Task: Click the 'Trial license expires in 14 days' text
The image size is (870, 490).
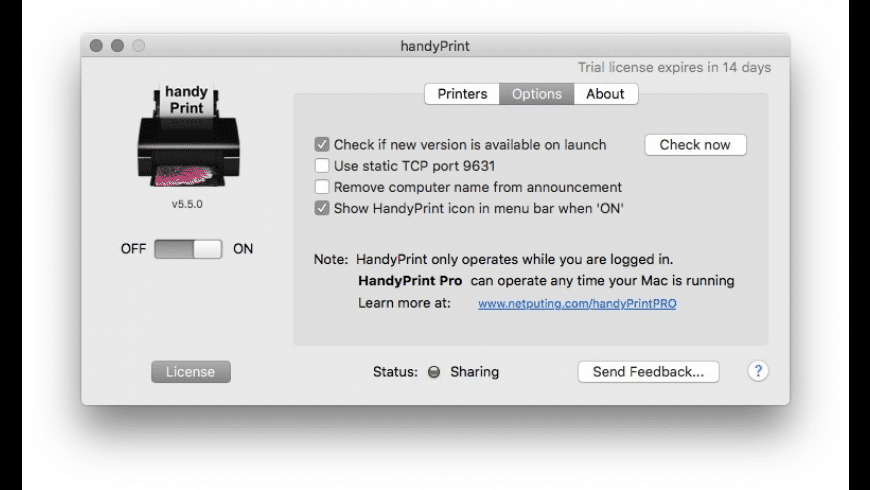Action: click(674, 68)
